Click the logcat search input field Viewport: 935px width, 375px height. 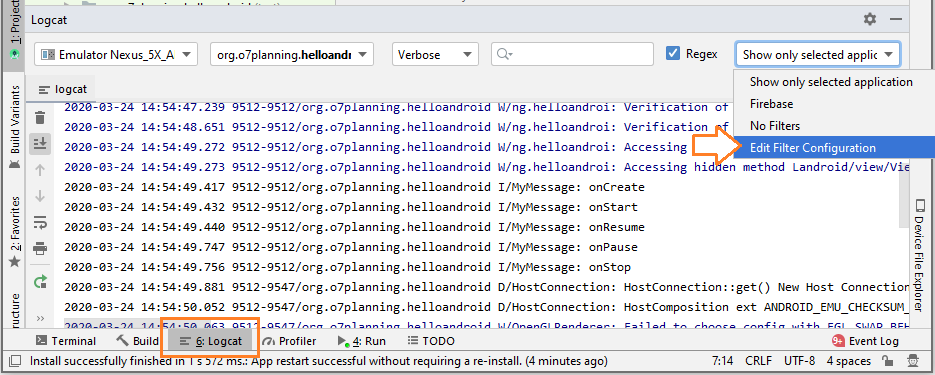pyautogui.click(x=572, y=54)
